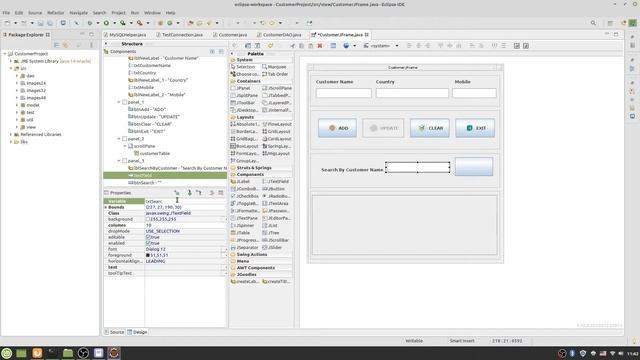Apply GridLayout from the palette
Image resolution: width=640 pixels, height=360 pixels.
click(277, 131)
